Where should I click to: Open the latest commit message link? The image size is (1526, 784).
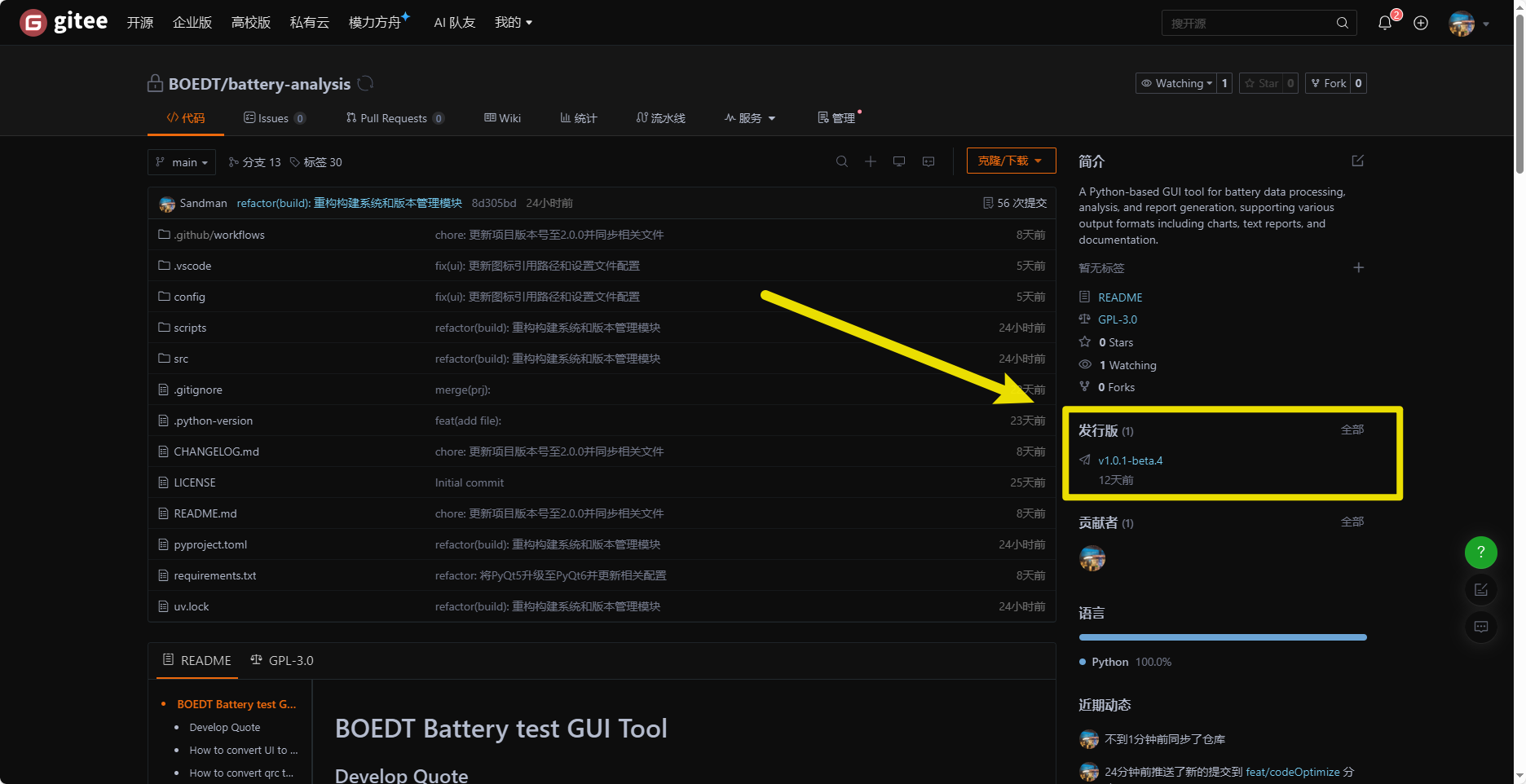[x=350, y=203]
